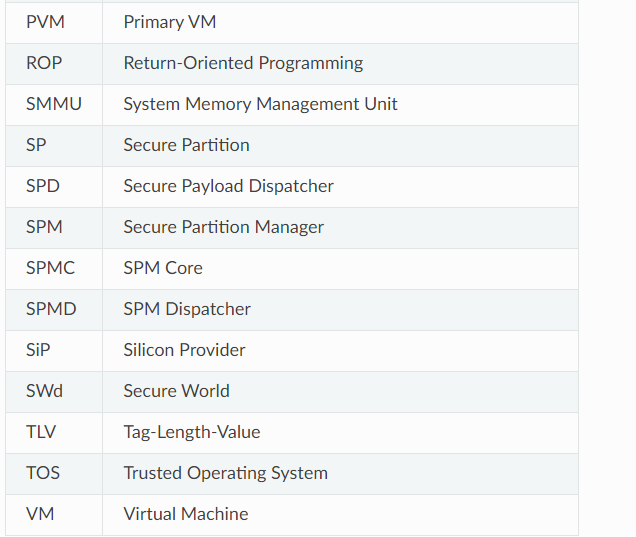Image resolution: width=636 pixels, height=537 pixels.
Task: Select Trusted Operating System text
Action: coord(225,473)
